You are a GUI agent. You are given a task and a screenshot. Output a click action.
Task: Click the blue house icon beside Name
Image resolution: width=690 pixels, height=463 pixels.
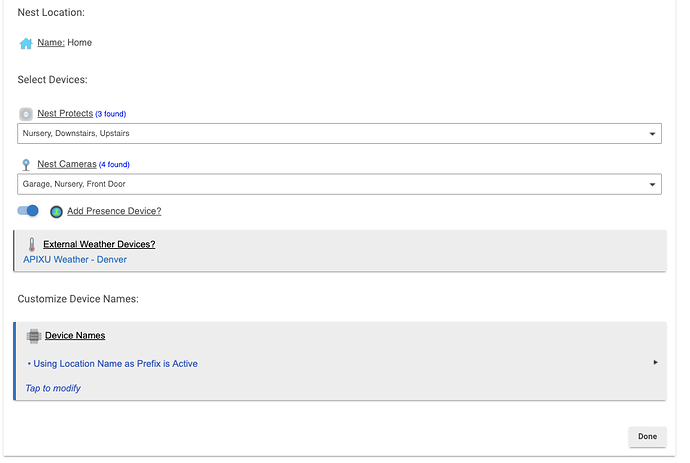click(26, 43)
